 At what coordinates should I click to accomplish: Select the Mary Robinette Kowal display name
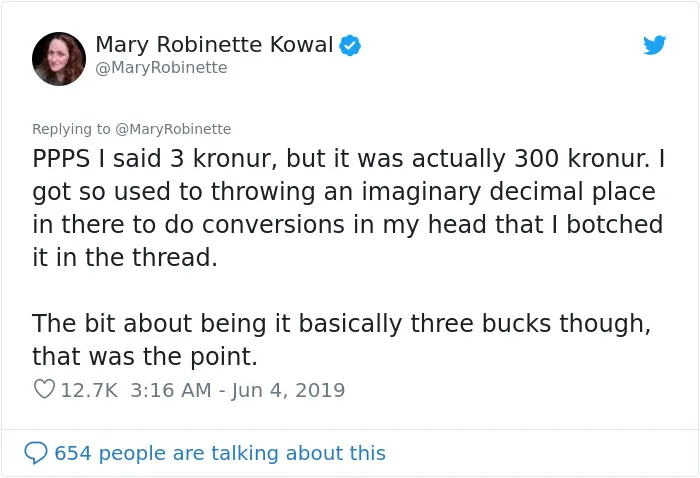214,45
